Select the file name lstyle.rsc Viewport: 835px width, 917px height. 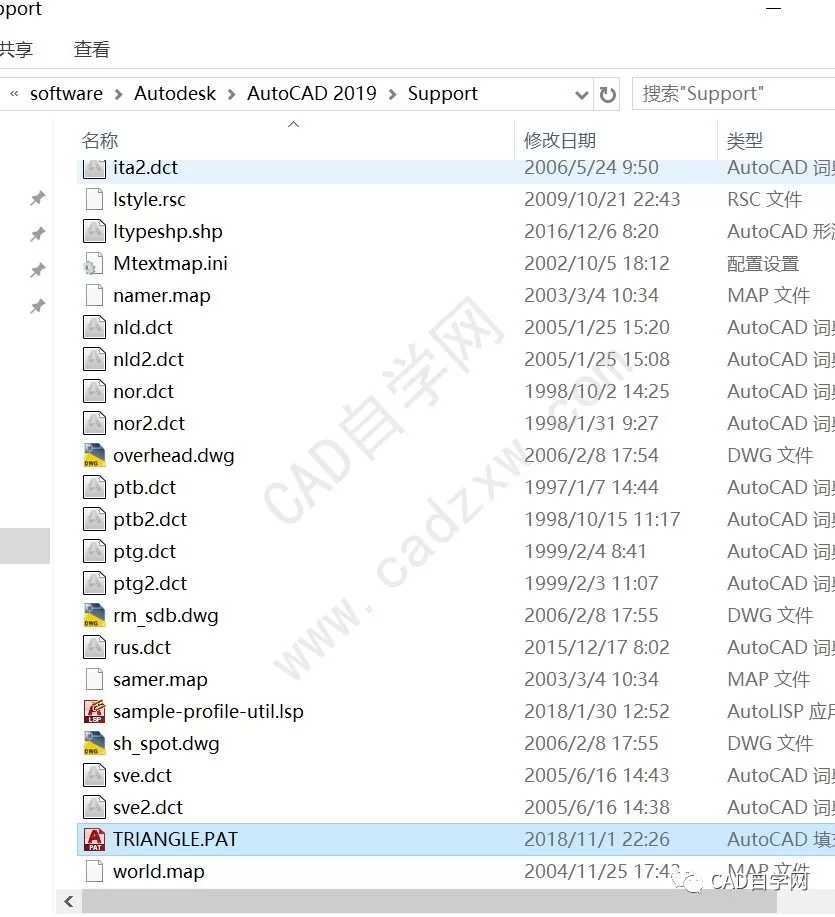[149, 199]
